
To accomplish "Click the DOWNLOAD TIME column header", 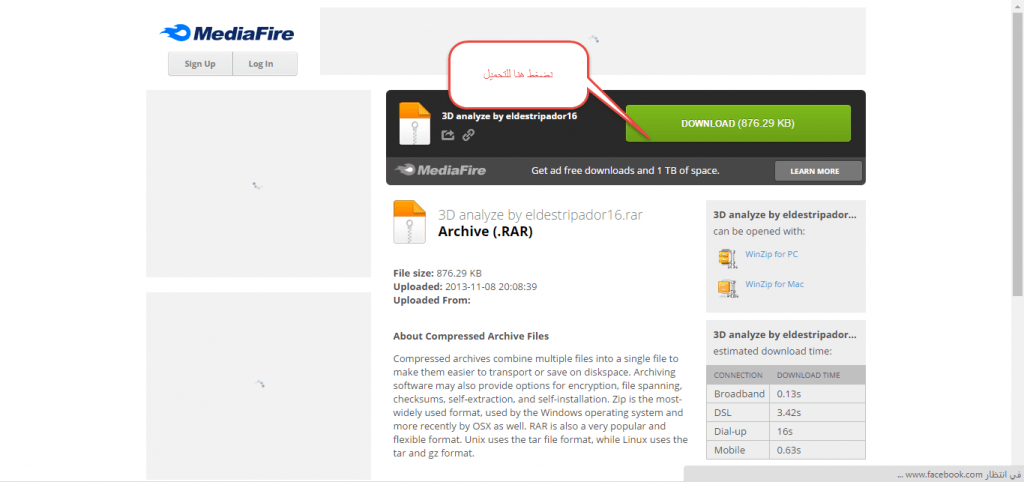I will (808, 375).
